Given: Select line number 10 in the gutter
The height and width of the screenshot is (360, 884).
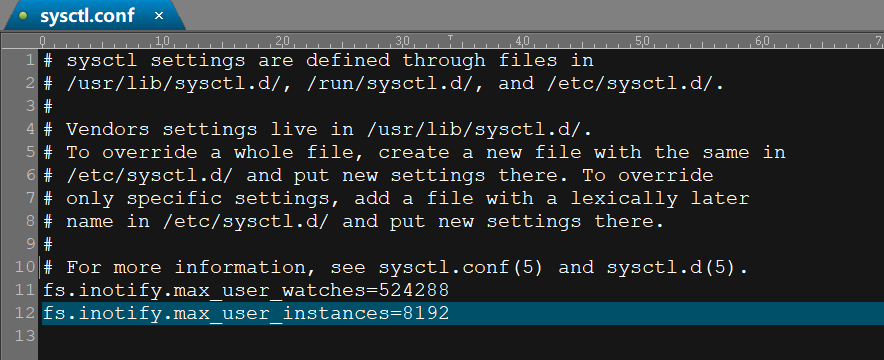Looking at the screenshot, I should click(25, 267).
